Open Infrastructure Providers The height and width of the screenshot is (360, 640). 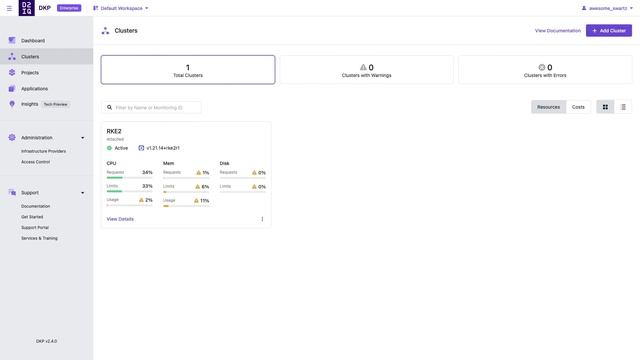(x=43, y=151)
